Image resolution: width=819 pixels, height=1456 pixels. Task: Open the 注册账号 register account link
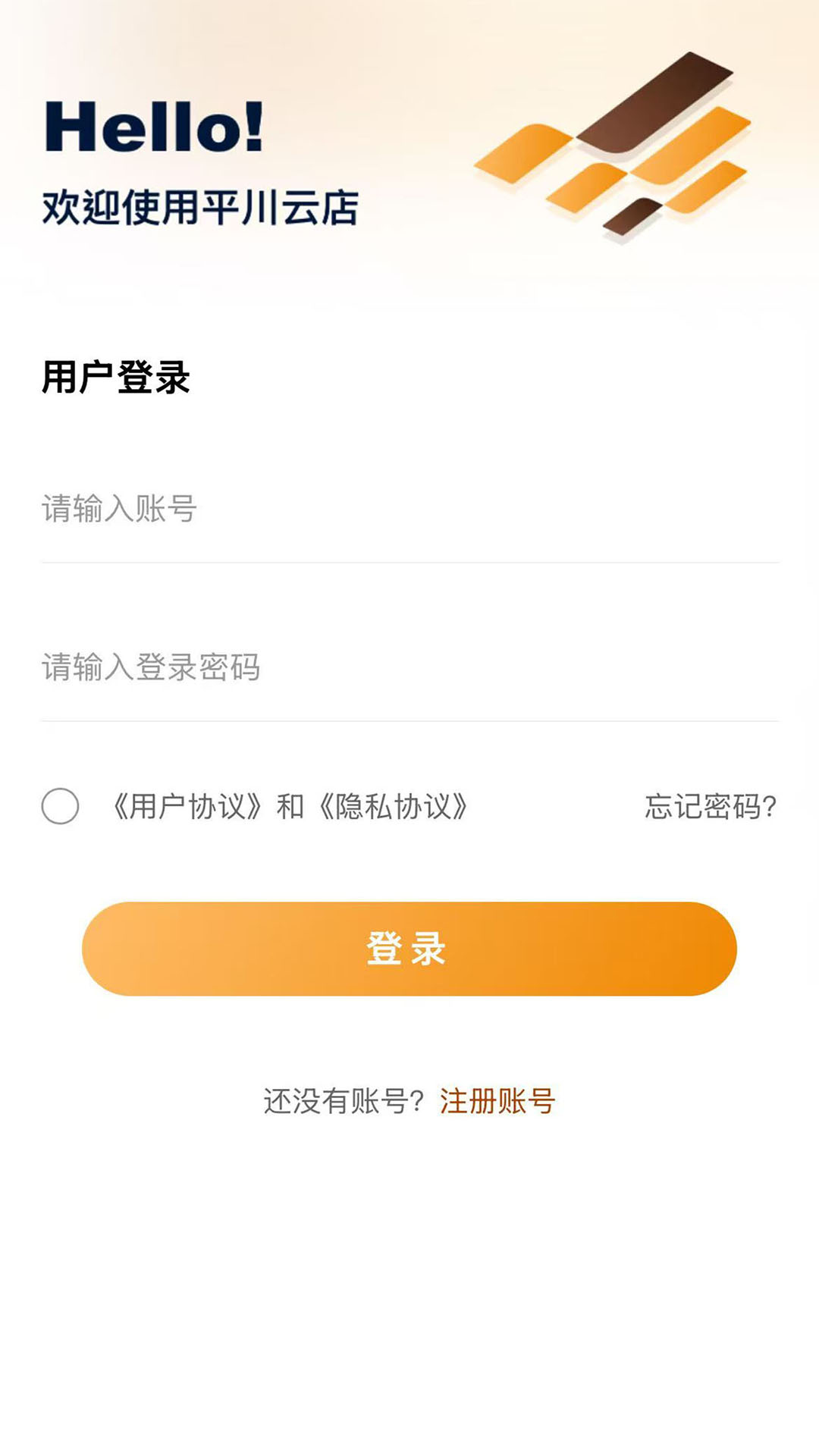(497, 1101)
